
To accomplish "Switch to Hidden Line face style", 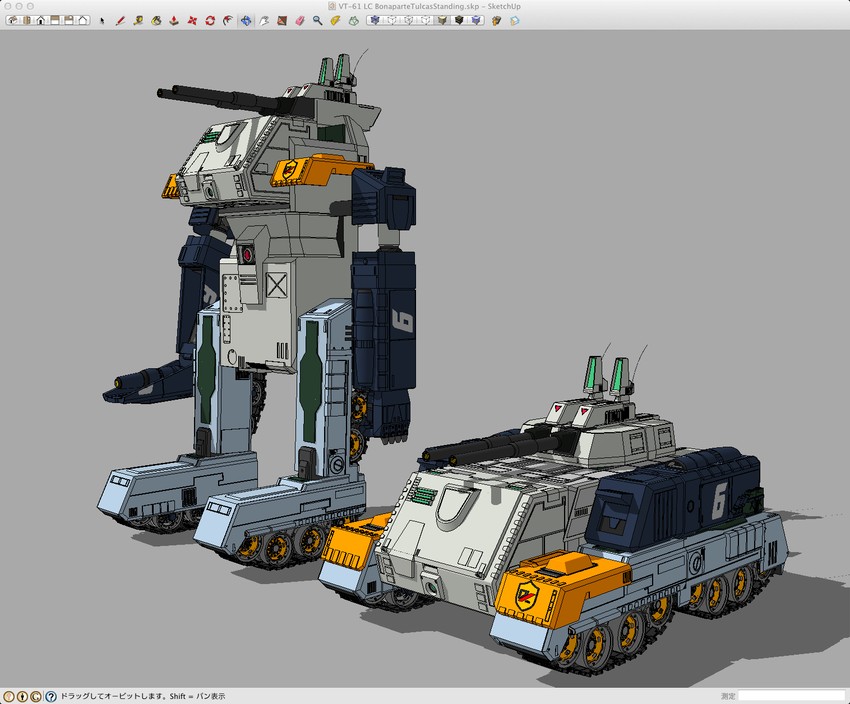I will (x=425, y=21).
